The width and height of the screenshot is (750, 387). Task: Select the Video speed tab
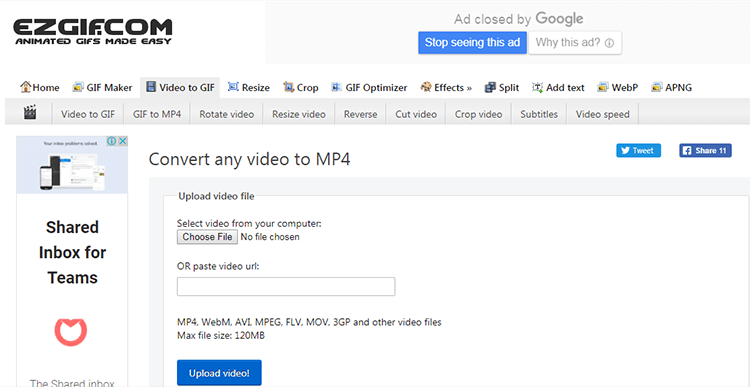click(603, 114)
